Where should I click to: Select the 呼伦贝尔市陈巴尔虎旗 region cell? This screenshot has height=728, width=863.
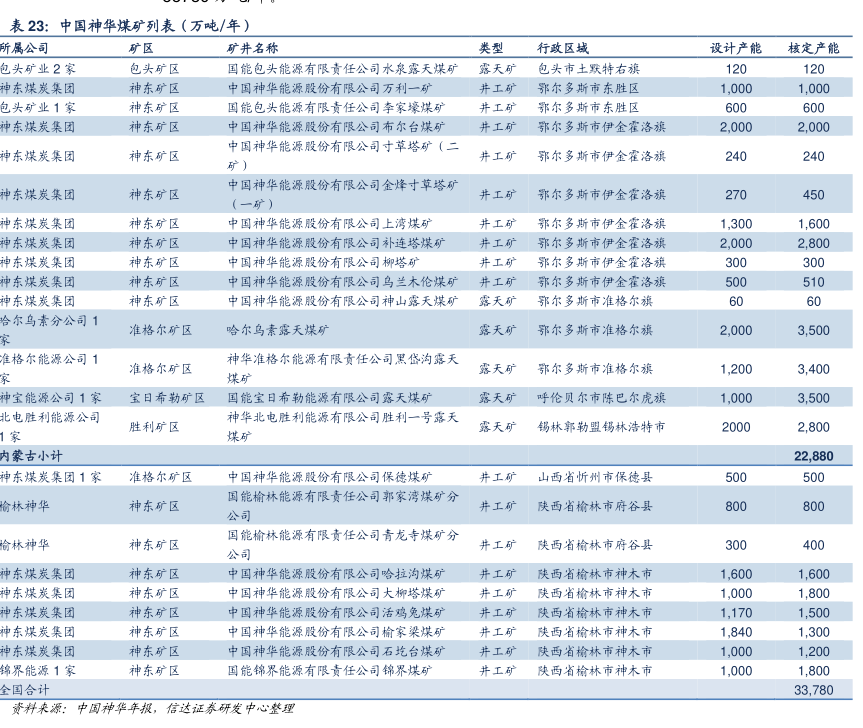601,398
